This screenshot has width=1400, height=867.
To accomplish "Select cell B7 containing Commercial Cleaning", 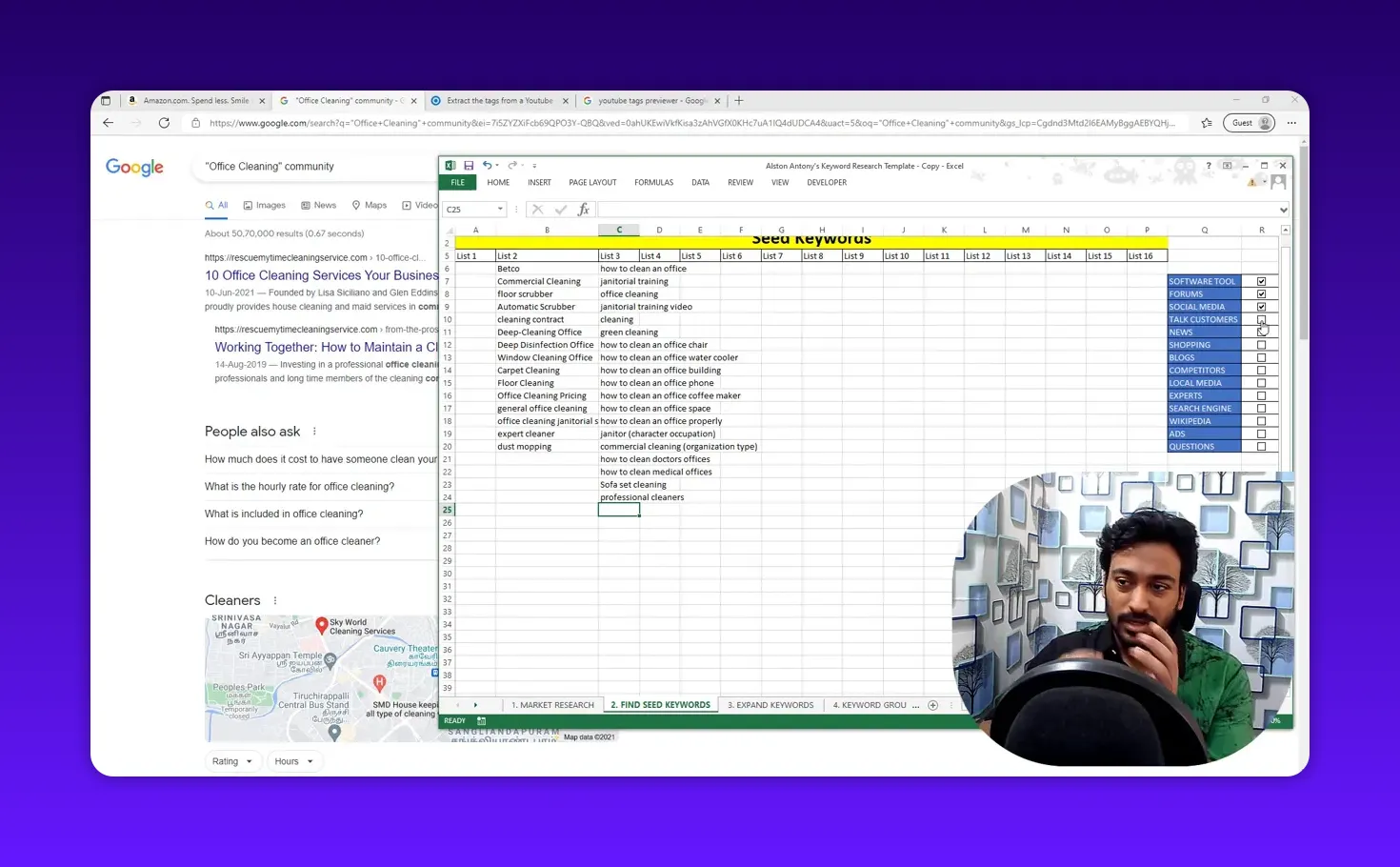I will point(547,281).
